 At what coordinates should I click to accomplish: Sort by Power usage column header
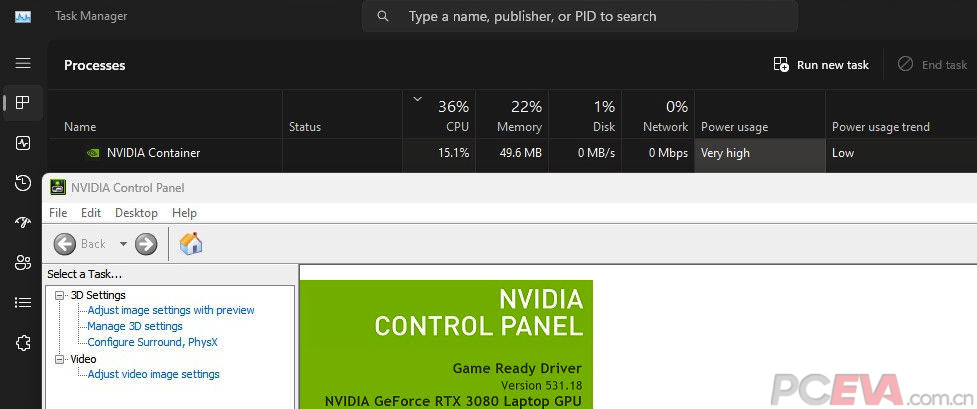[760, 114]
